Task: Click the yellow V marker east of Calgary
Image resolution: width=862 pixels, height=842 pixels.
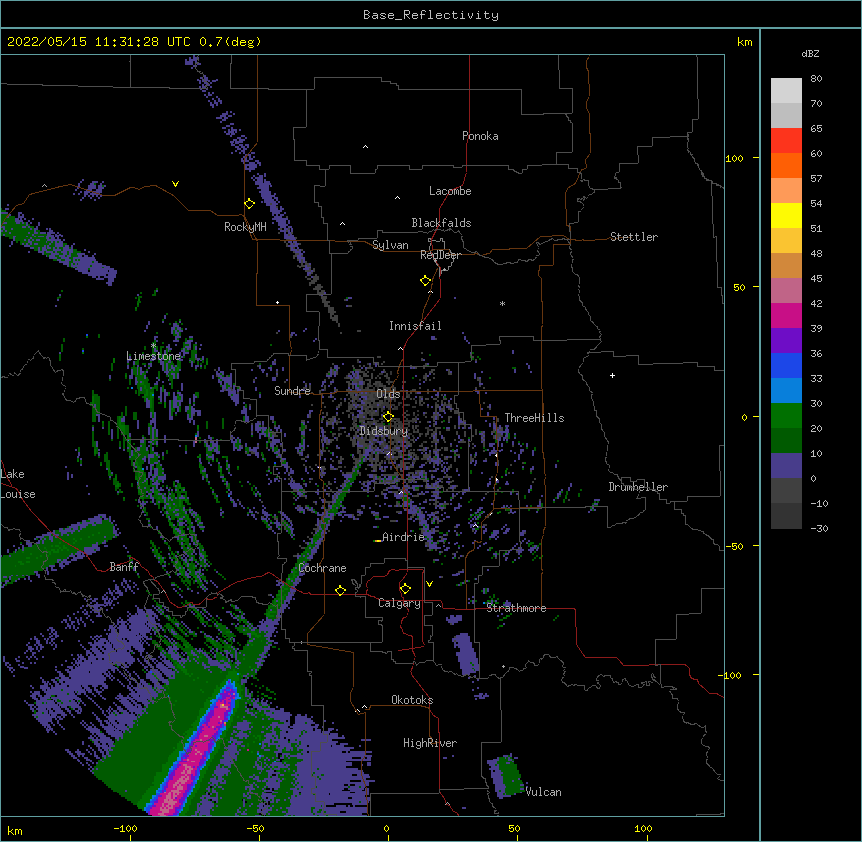Action: click(429, 584)
